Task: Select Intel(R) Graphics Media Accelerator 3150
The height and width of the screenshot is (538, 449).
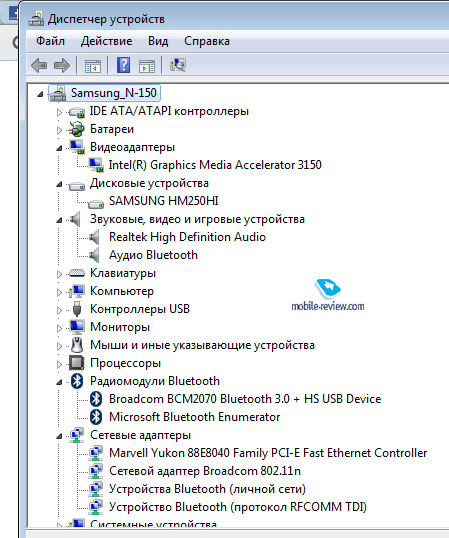Action: pos(215,165)
